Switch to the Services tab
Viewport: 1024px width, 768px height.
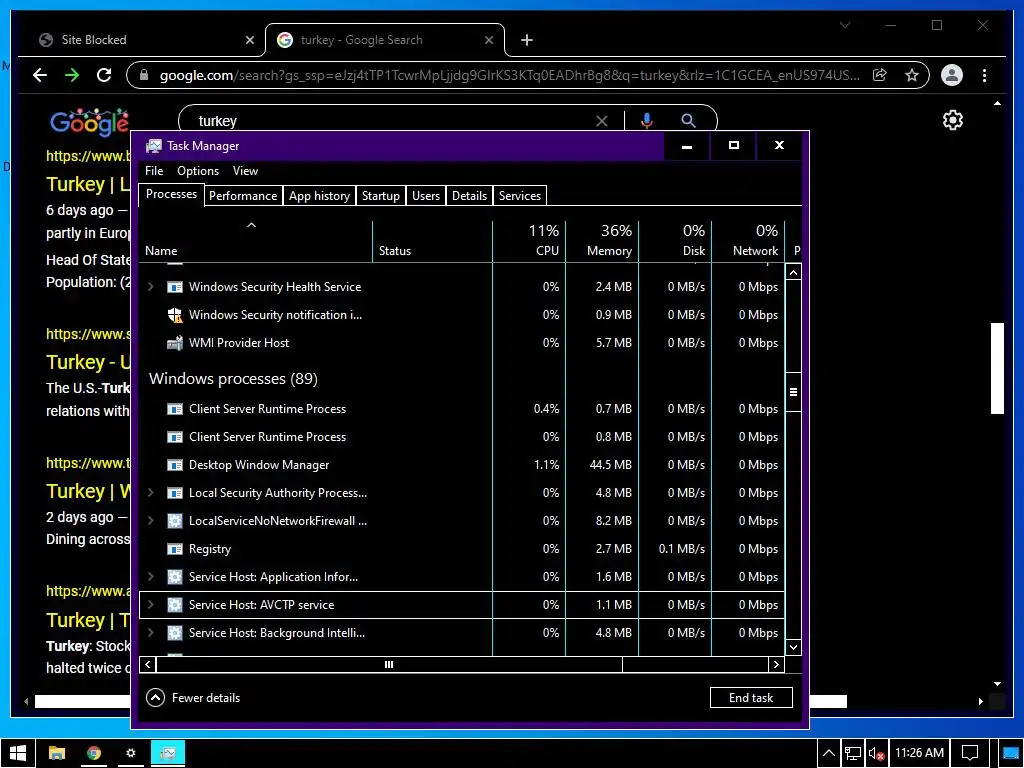(520, 196)
